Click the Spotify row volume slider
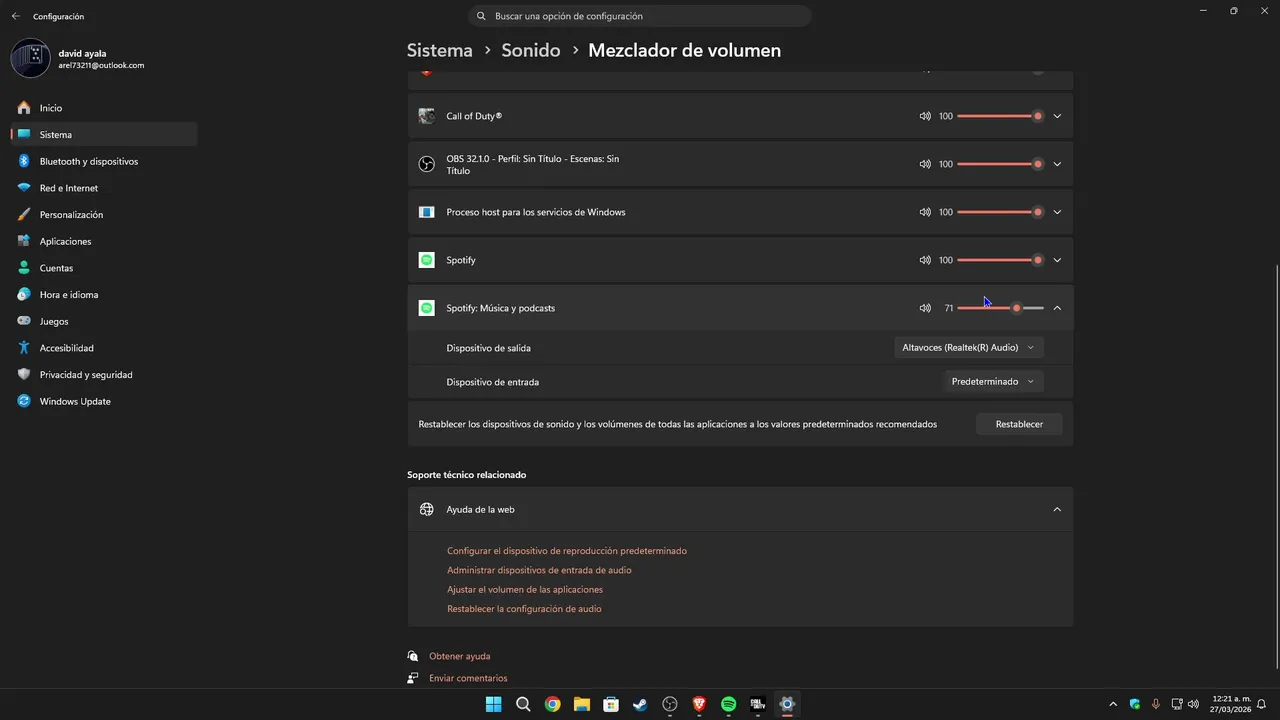 [x=1000, y=260]
